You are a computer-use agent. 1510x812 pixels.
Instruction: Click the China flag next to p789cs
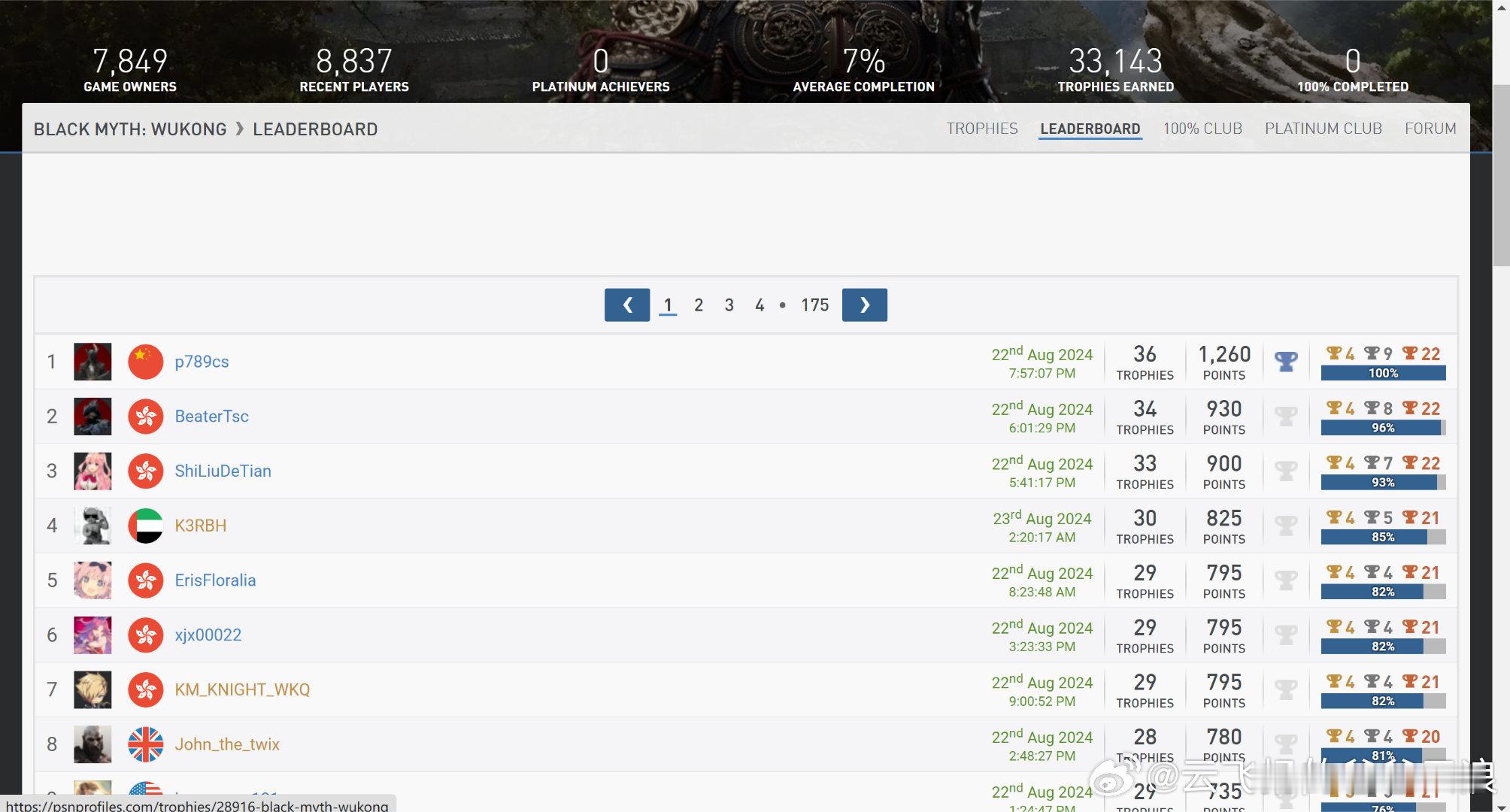pos(146,362)
